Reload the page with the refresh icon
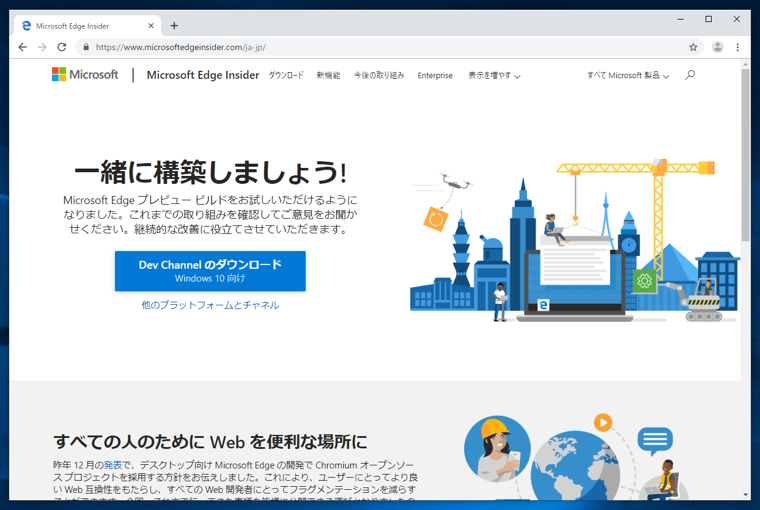 [x=62, y=47]
